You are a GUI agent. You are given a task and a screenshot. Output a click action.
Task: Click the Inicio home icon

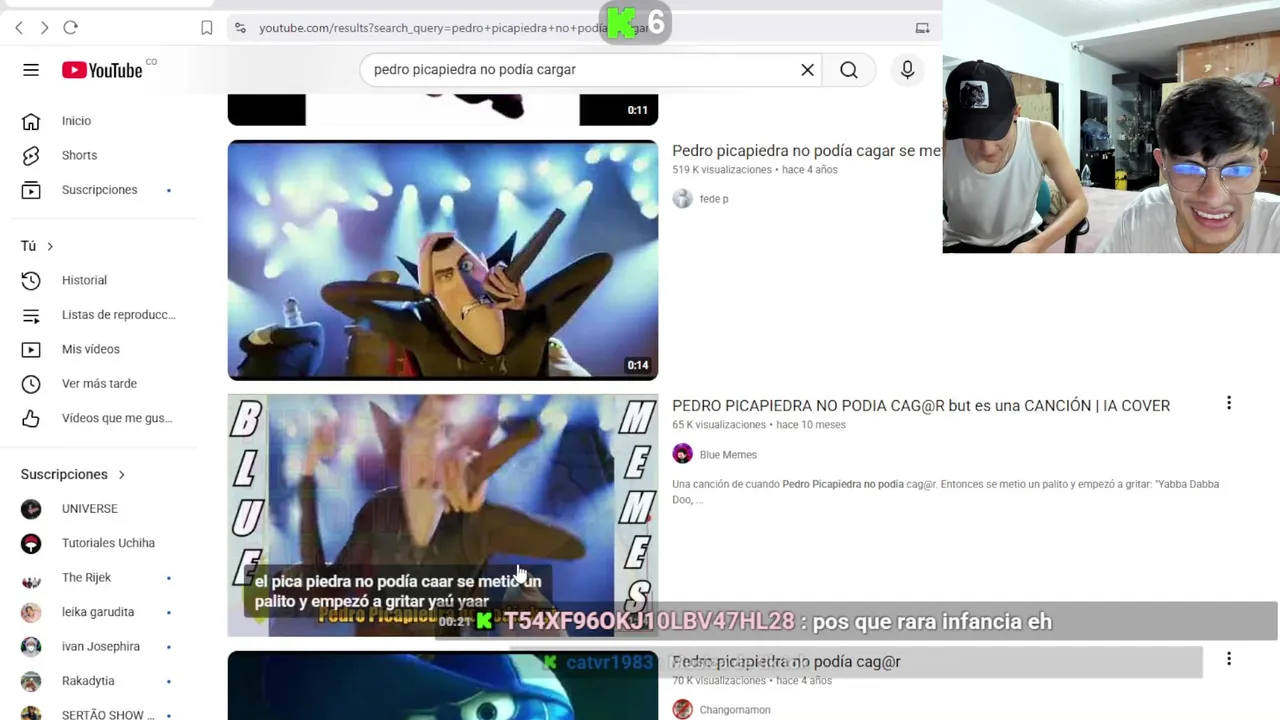pos(31,121)
